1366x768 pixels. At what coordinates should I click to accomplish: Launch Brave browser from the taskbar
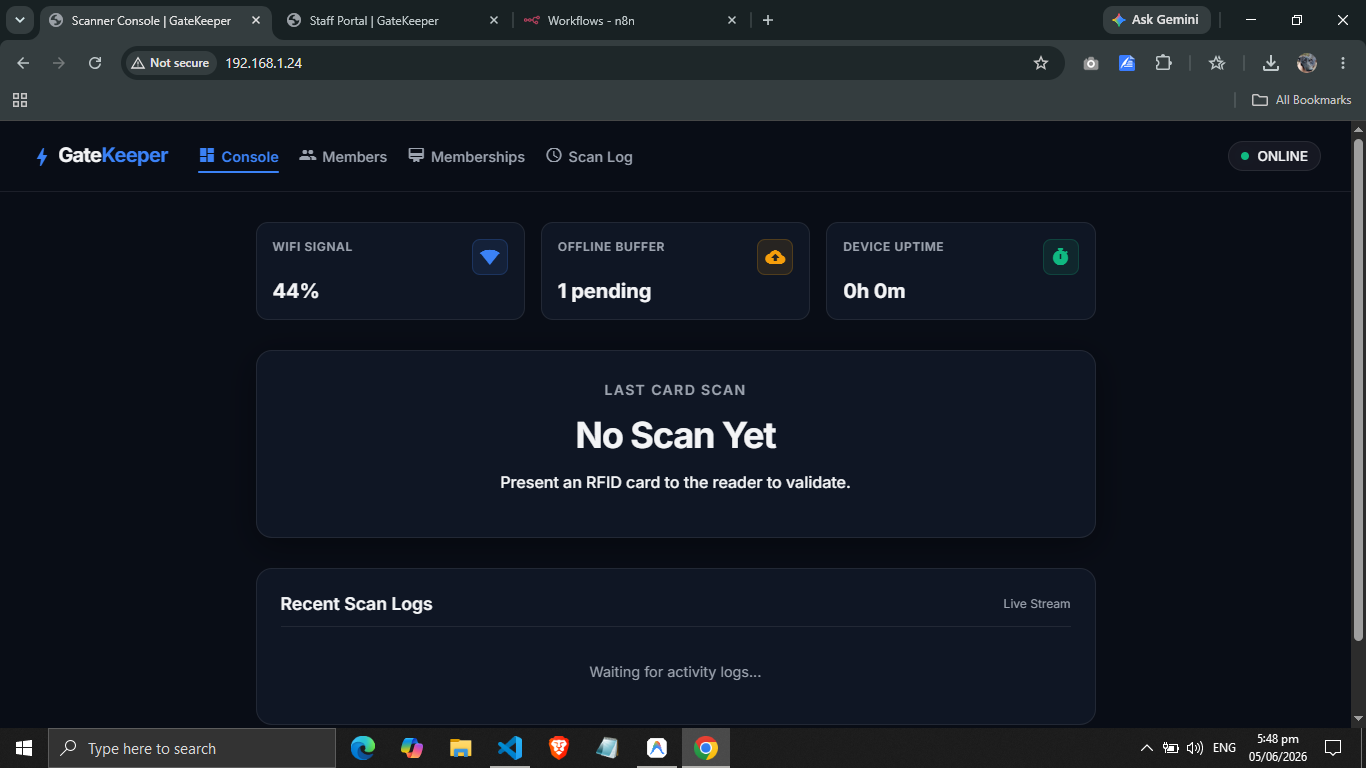pos(559,748)
